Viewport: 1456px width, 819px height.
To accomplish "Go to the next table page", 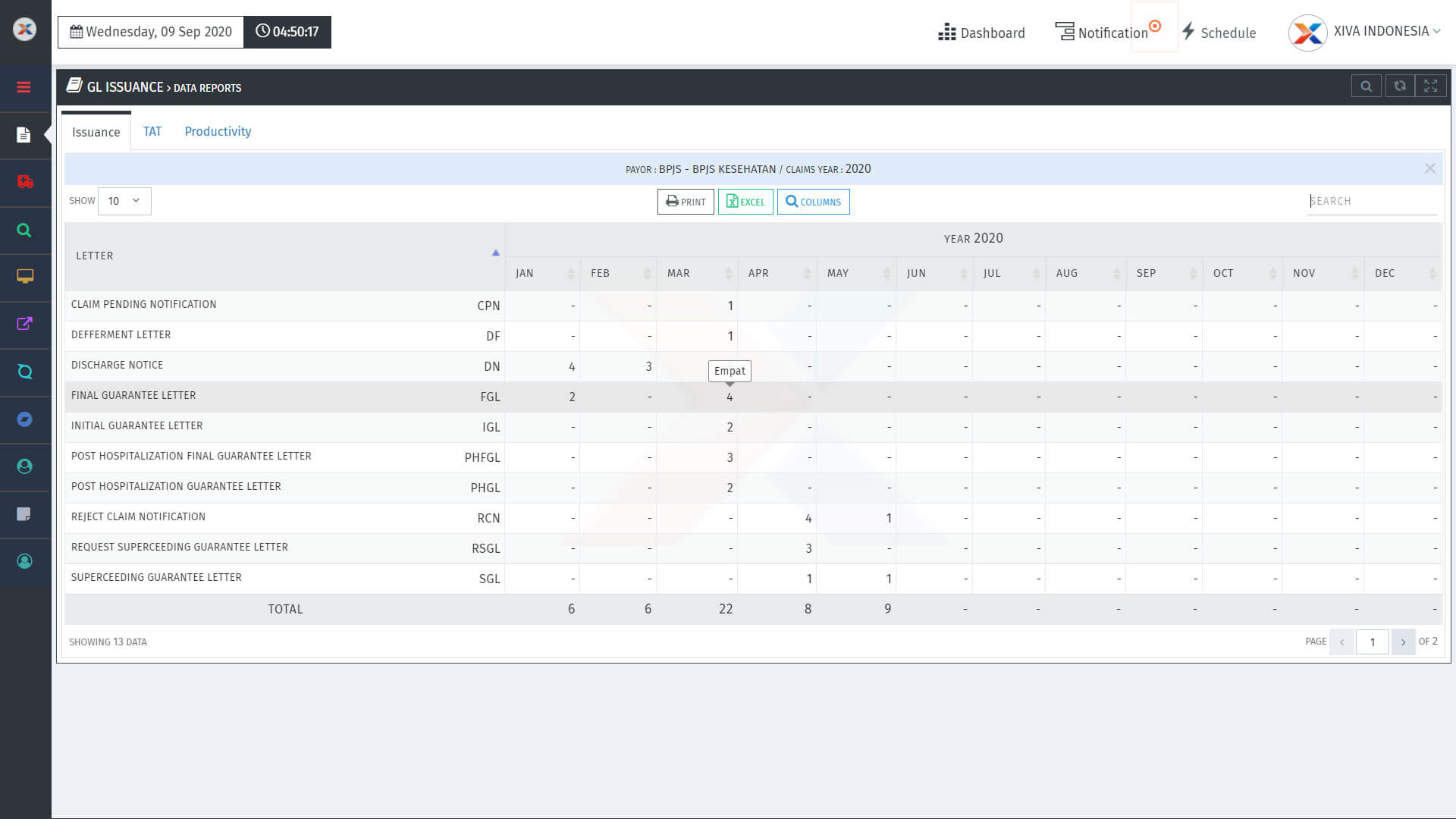I will tap(1403, 642).
